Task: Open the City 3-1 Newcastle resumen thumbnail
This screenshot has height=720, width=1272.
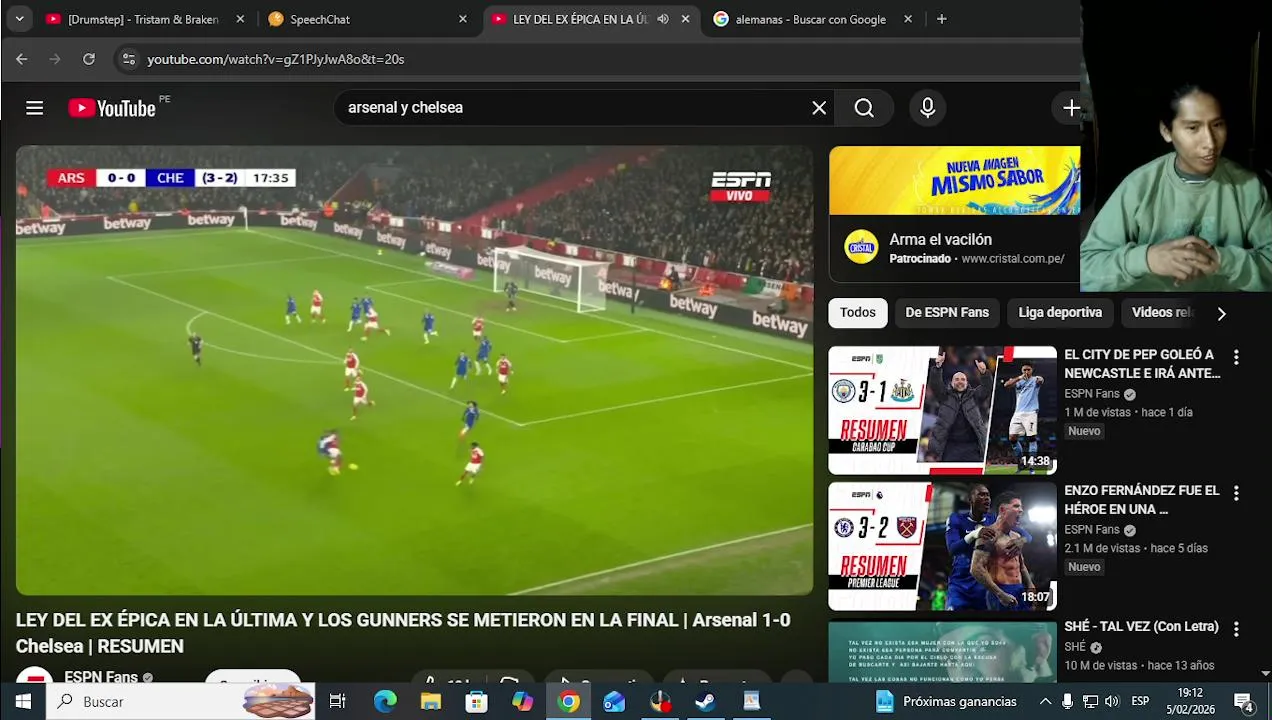Action: [x=942, y=410]
